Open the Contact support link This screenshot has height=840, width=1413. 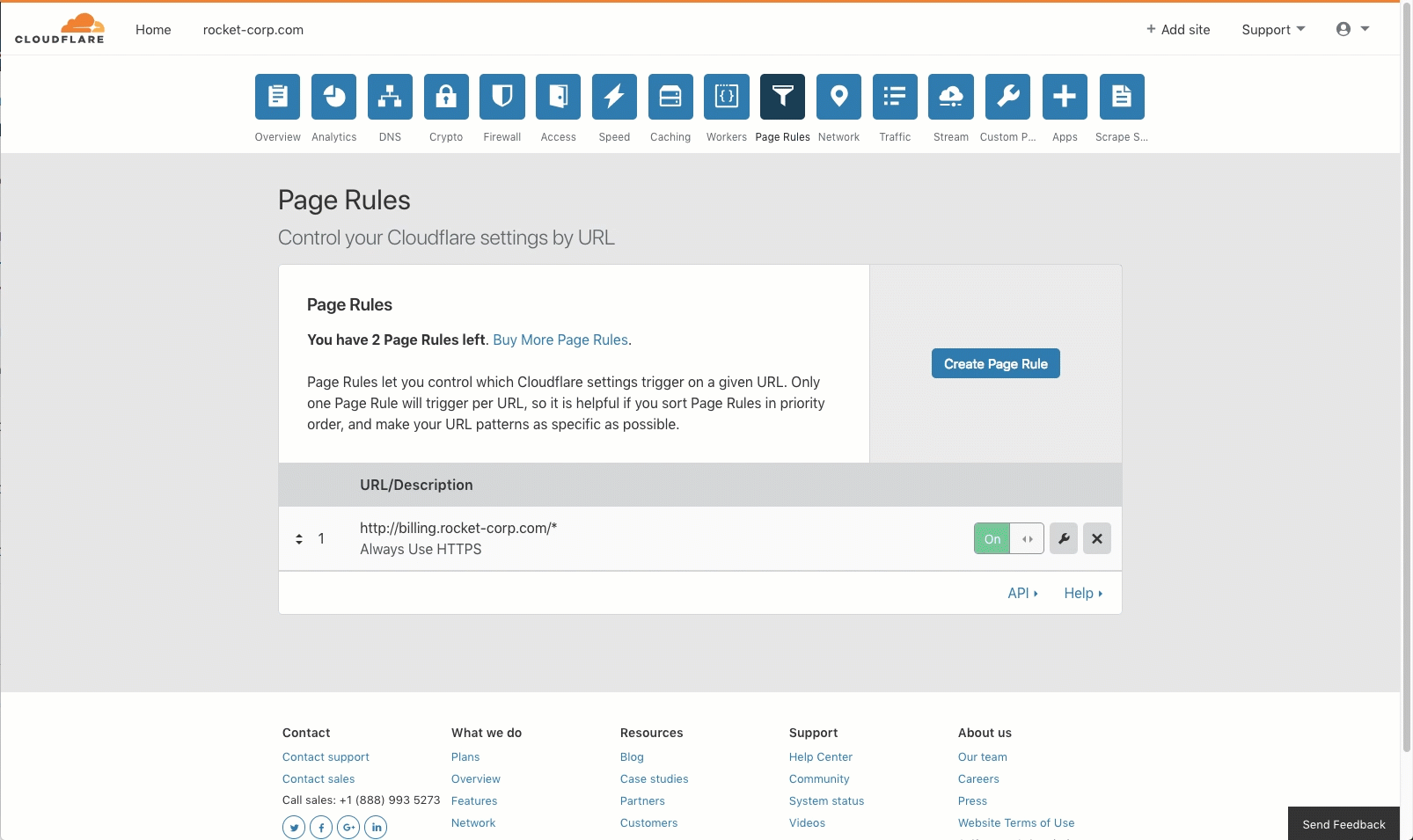point(326,756)
